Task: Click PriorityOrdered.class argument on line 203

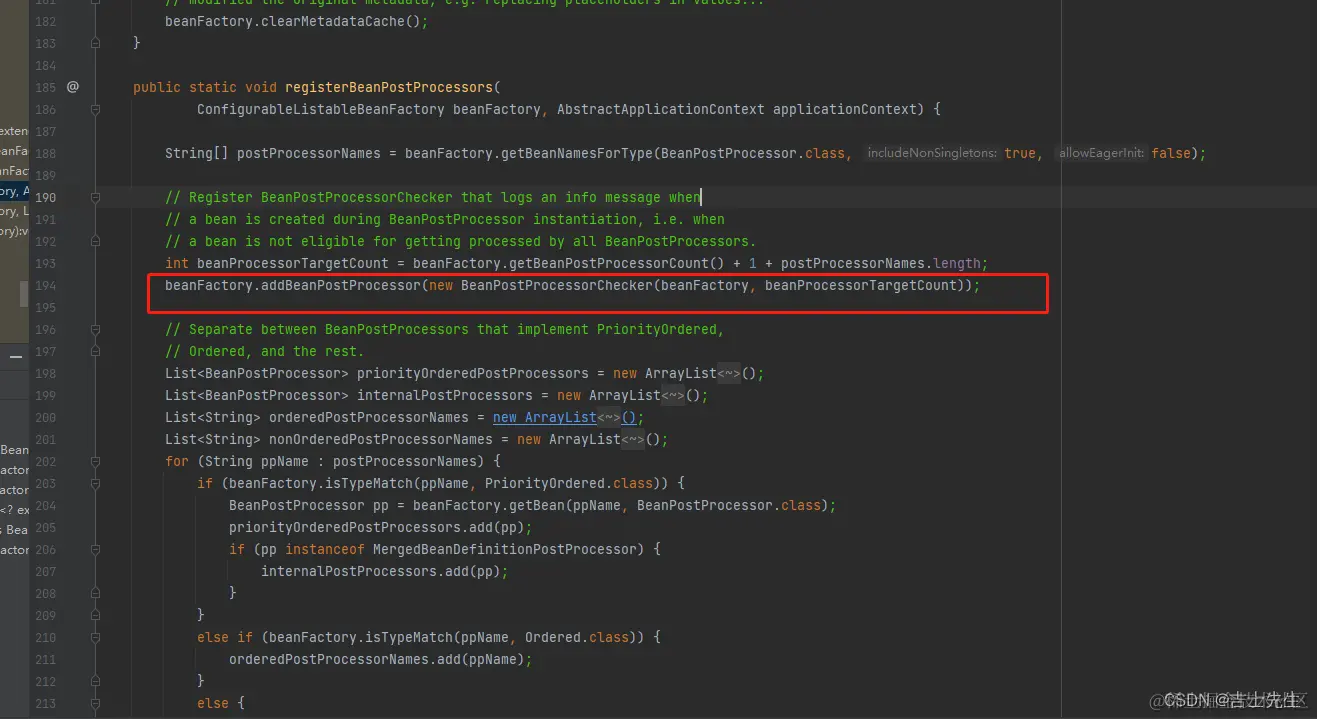Action: [x=569, y=483]
